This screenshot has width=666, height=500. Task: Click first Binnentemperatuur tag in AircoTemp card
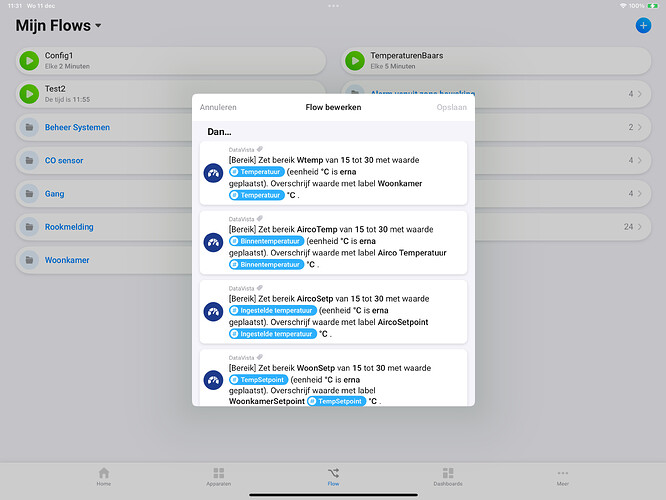[266, 241]
